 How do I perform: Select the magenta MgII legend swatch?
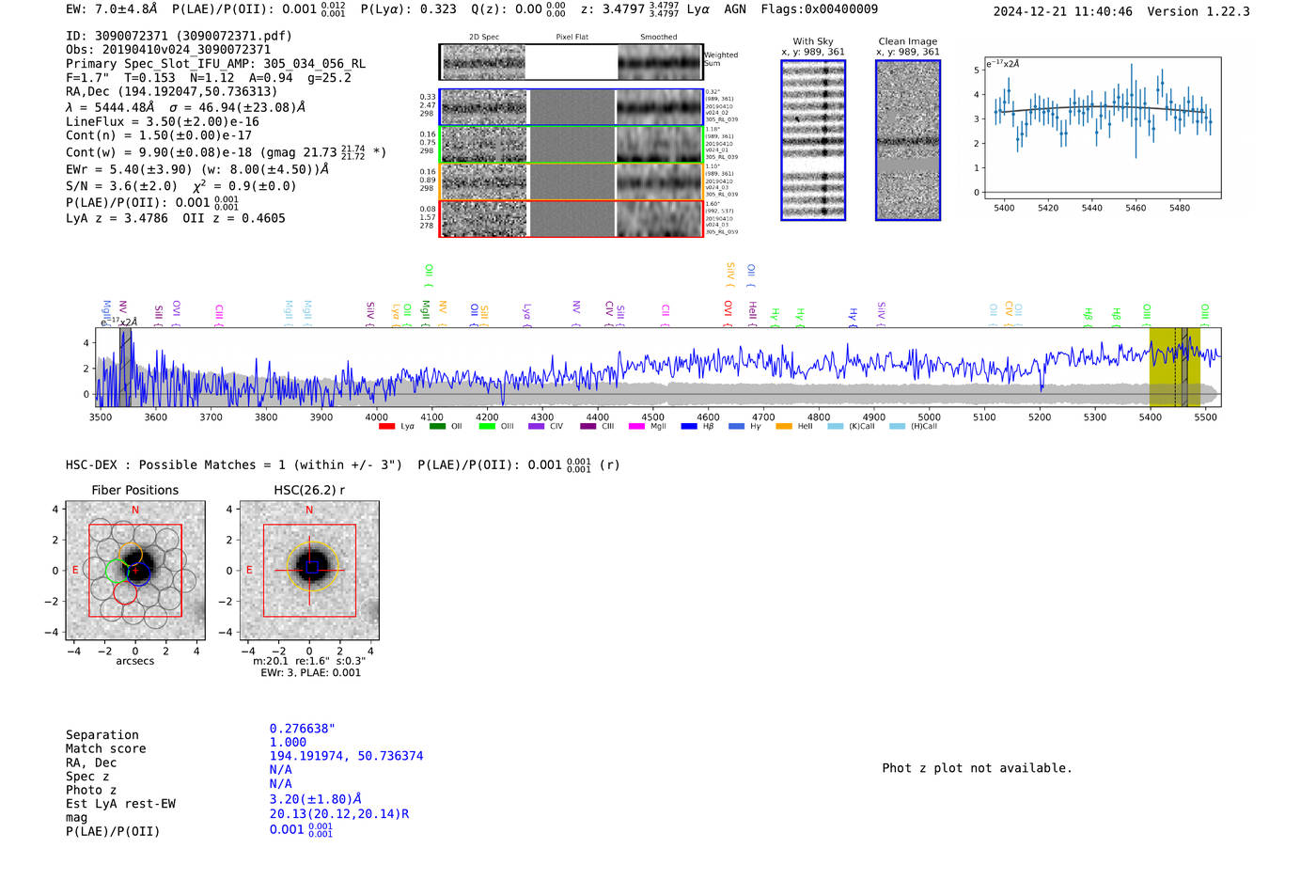[x=636, y=427]
